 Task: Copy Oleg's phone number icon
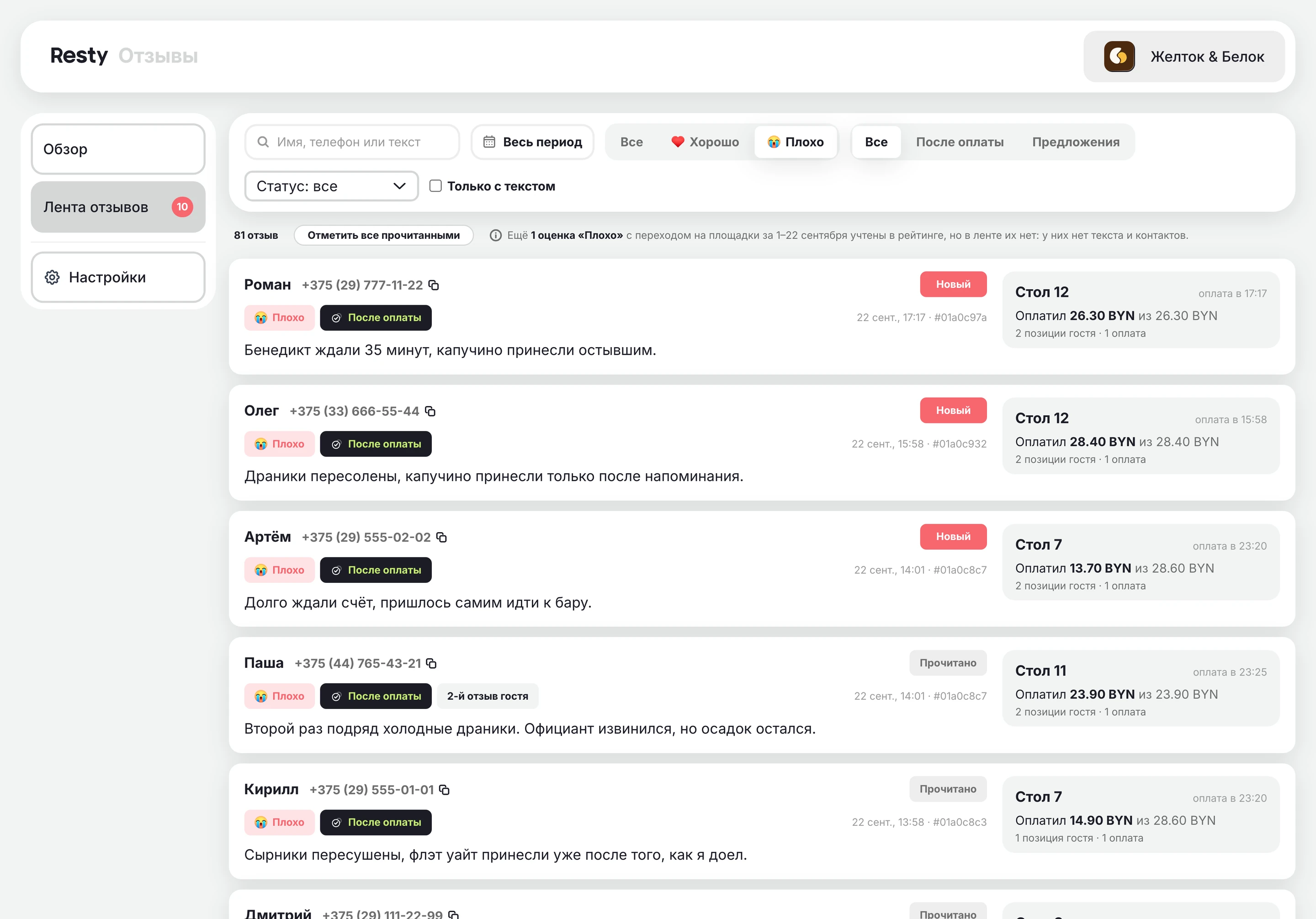pyautogui.click(x=430, y=411)
